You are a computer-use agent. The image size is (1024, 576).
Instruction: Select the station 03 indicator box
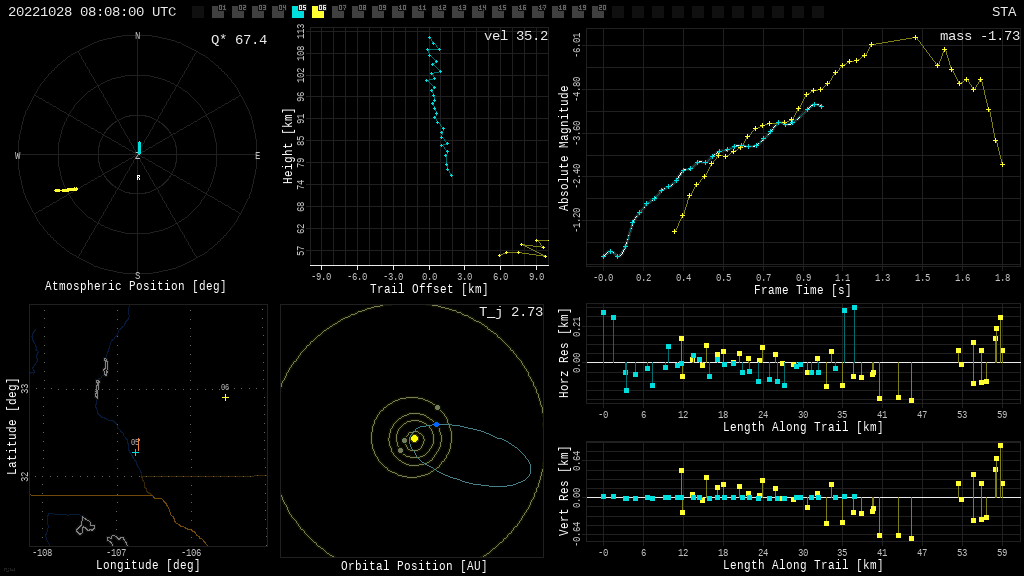[x=258, y=12]
